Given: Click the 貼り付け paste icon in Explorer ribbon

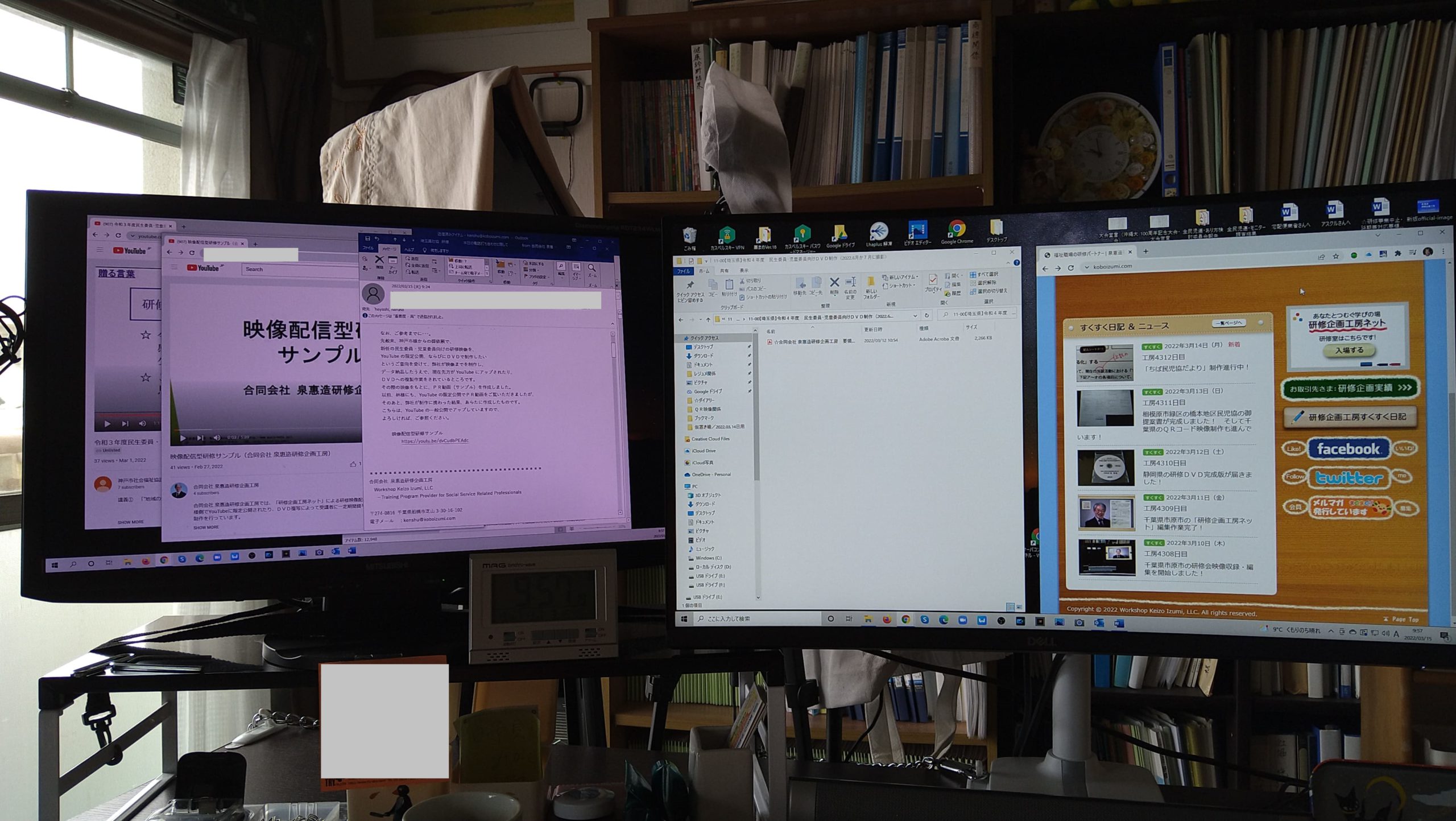Looking at the screenshot, I should pyautogui.click(x=729, y=288).
